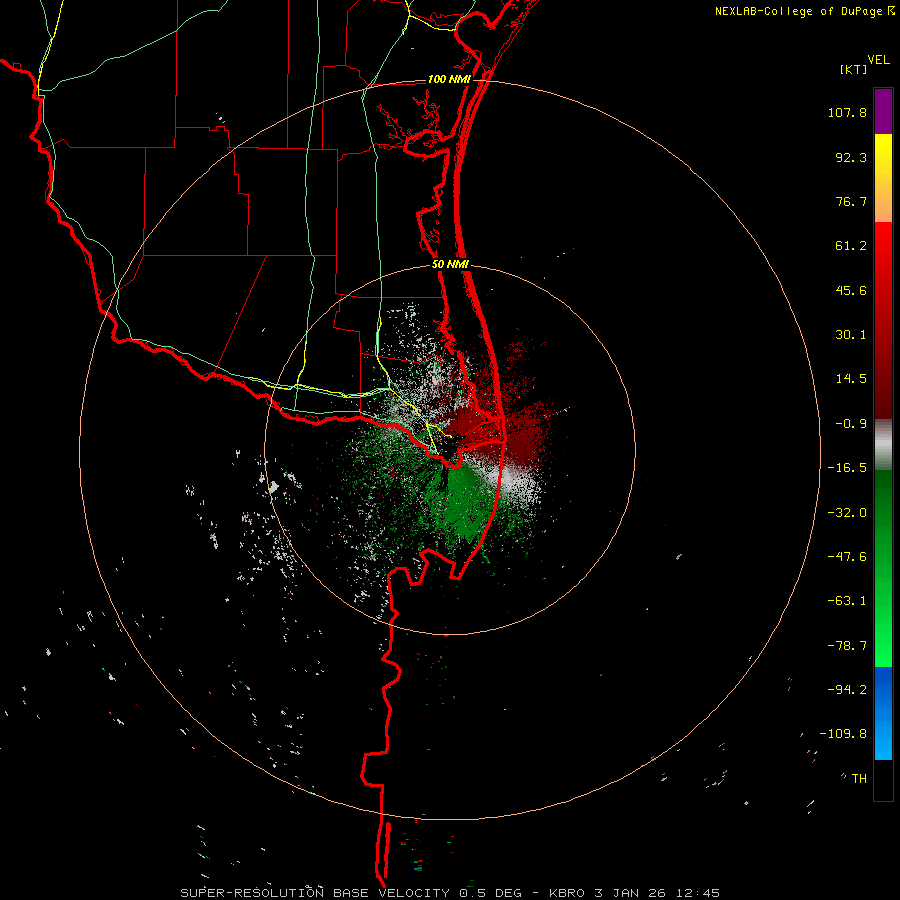Click the purple segment of the velocity color bar

click(883, 111)
